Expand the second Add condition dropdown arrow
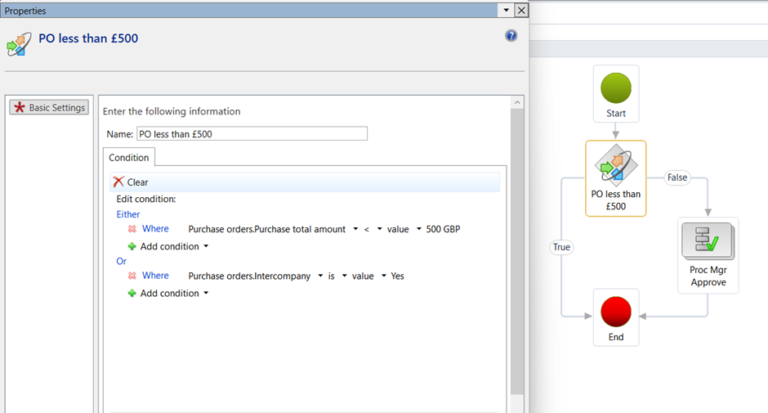Viewport: 768px width, 413px height. [206, 293]
